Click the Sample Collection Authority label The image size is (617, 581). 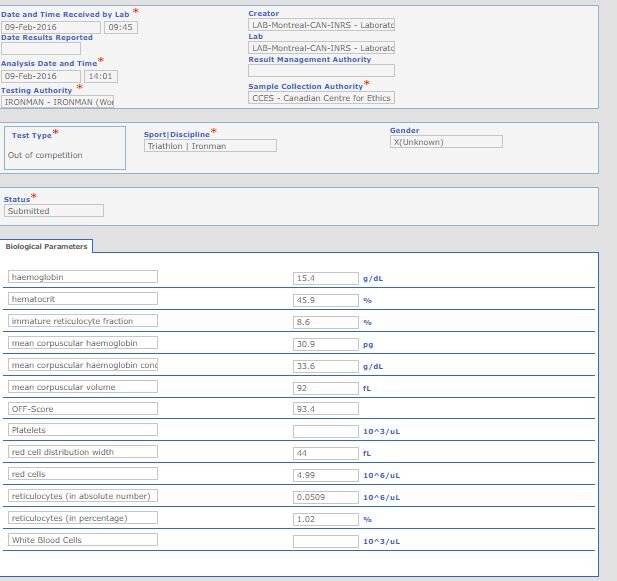(305, 86)
